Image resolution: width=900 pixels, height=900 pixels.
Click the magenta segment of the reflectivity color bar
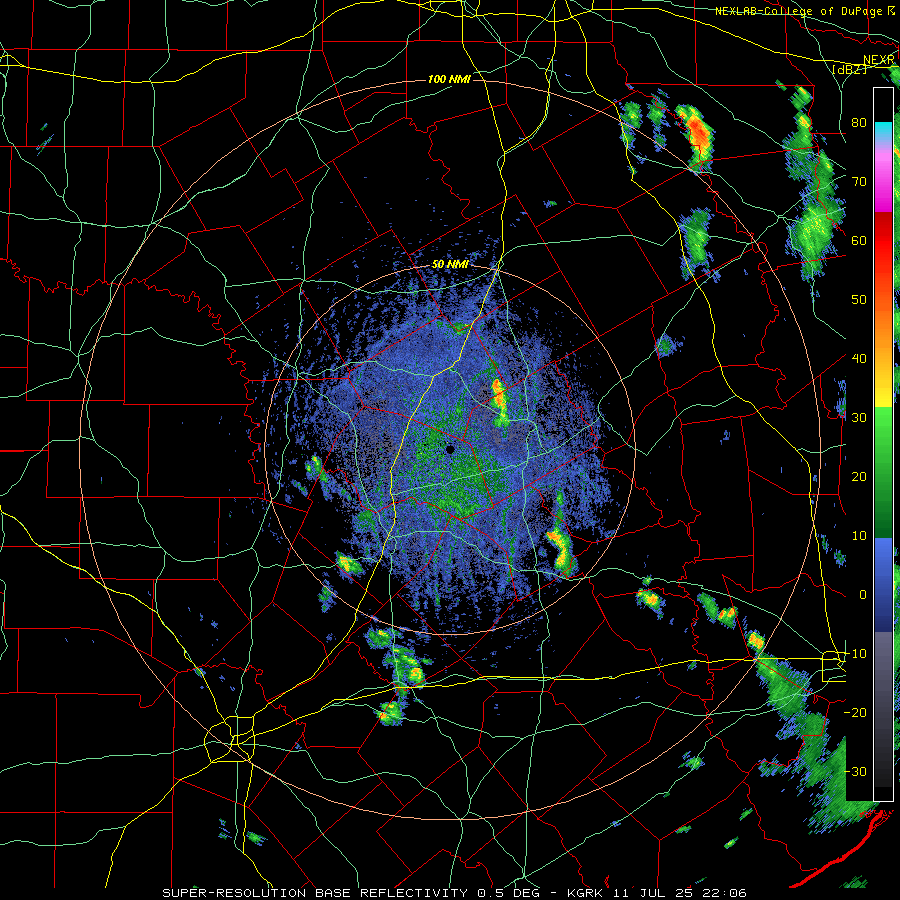883,184
